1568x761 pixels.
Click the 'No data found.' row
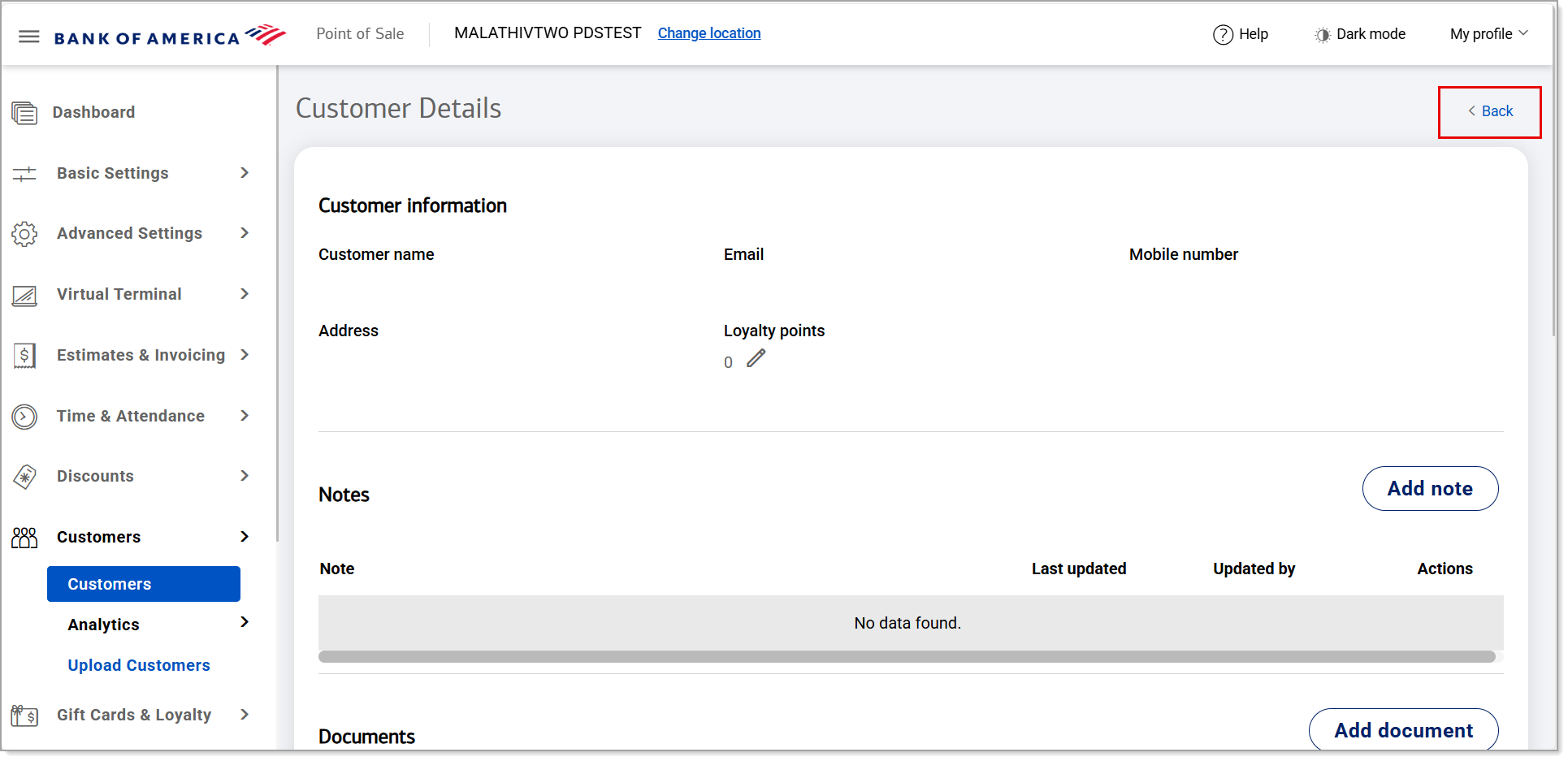click(x=911, y=623)
